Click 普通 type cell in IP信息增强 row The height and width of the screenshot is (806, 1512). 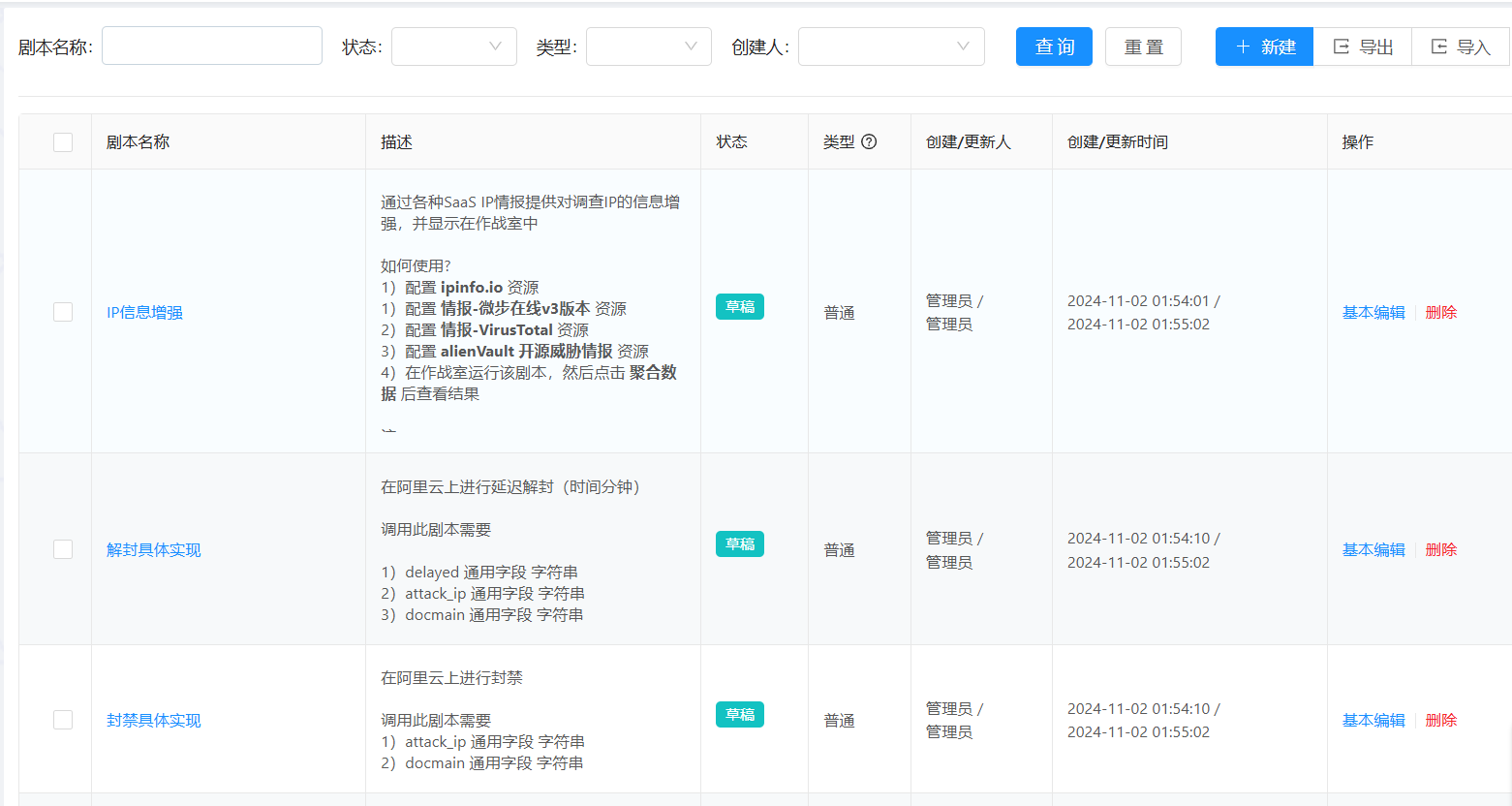click(839, 312)
